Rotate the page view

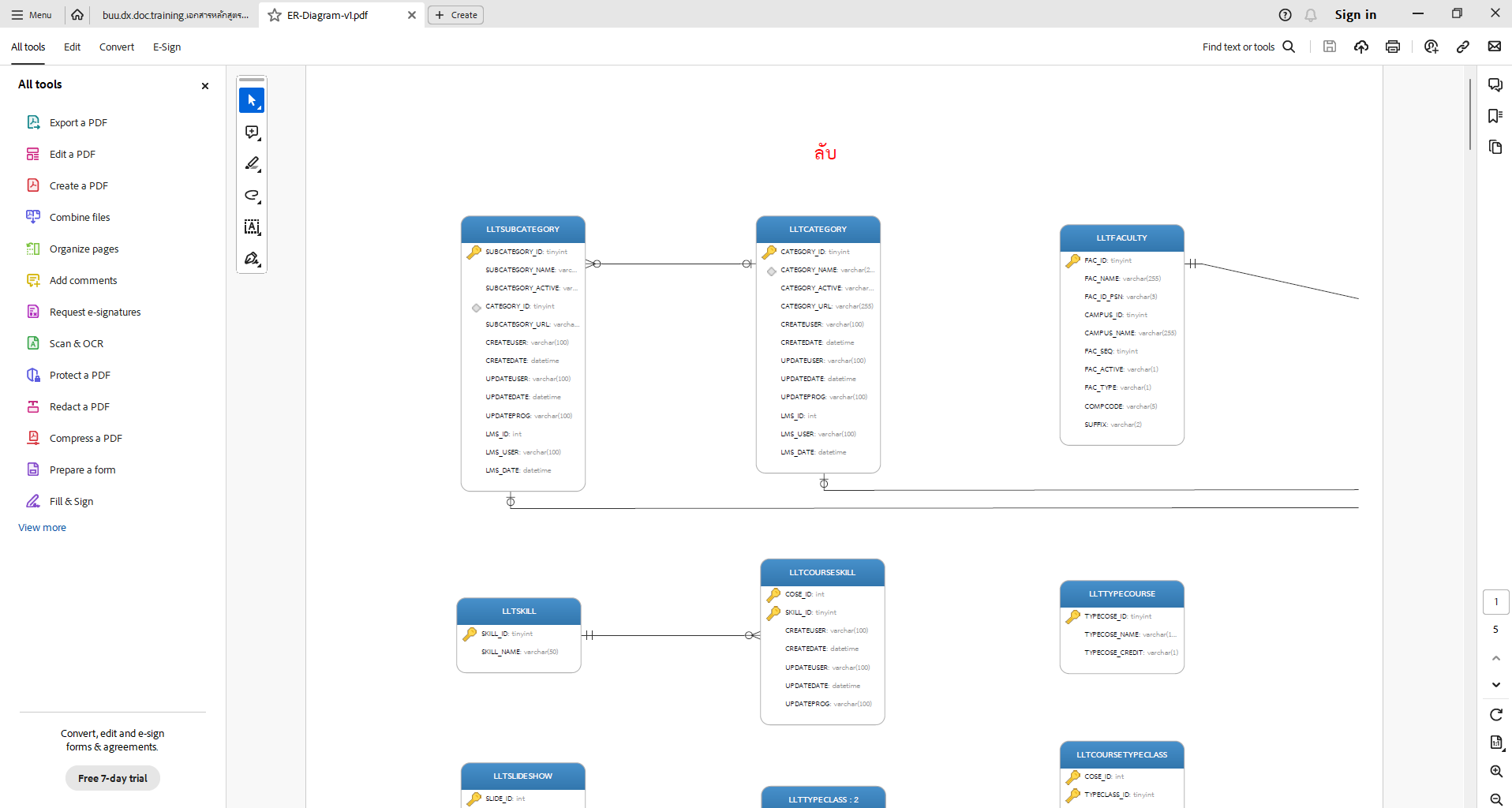coord(1495,715)
